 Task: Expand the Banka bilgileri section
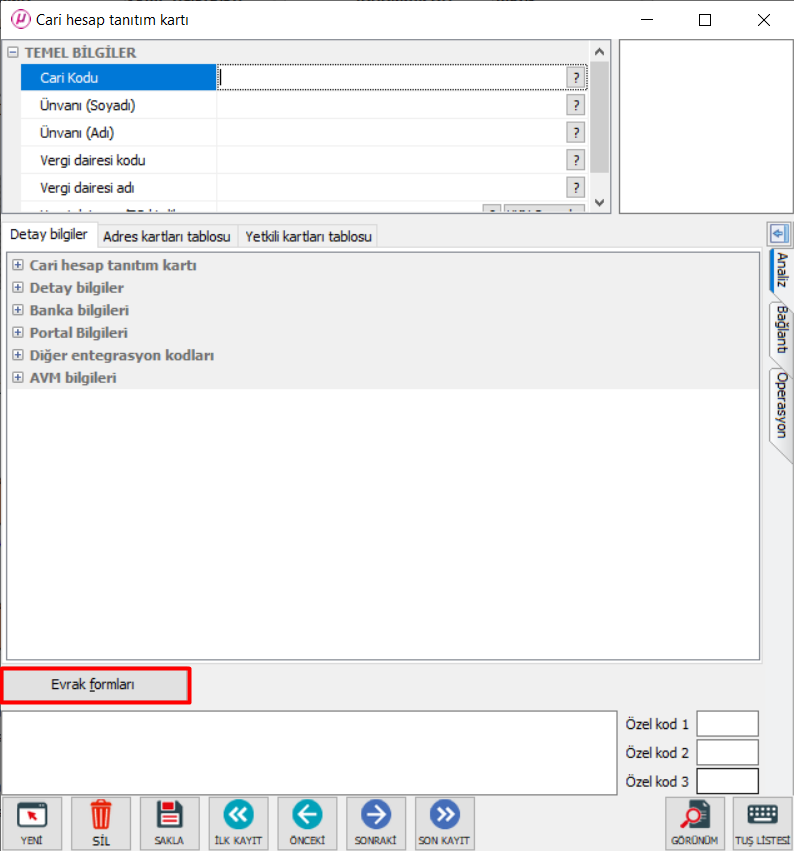click(x=18, y=310)
